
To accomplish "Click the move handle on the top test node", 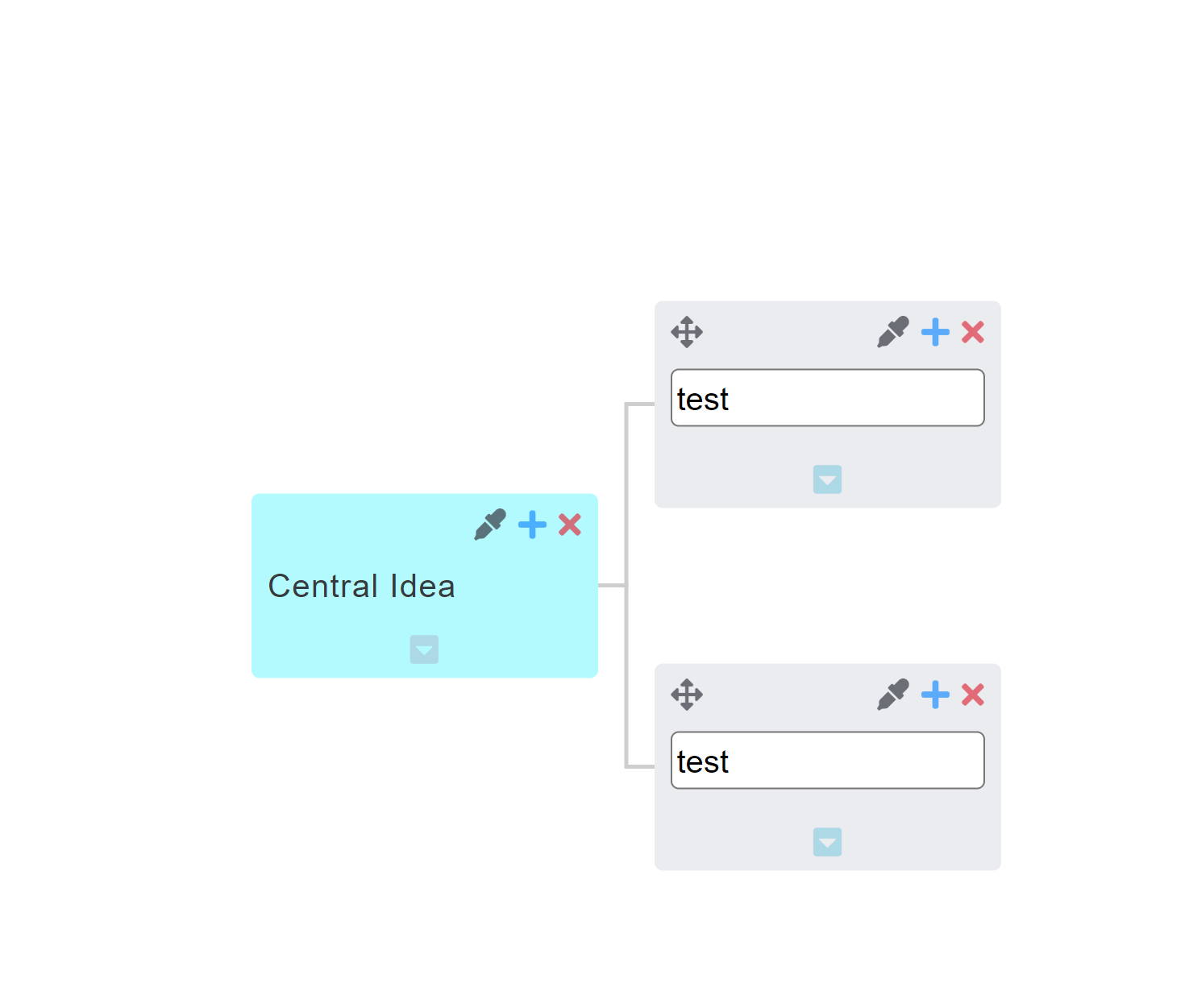I will [x=687, y=331].
